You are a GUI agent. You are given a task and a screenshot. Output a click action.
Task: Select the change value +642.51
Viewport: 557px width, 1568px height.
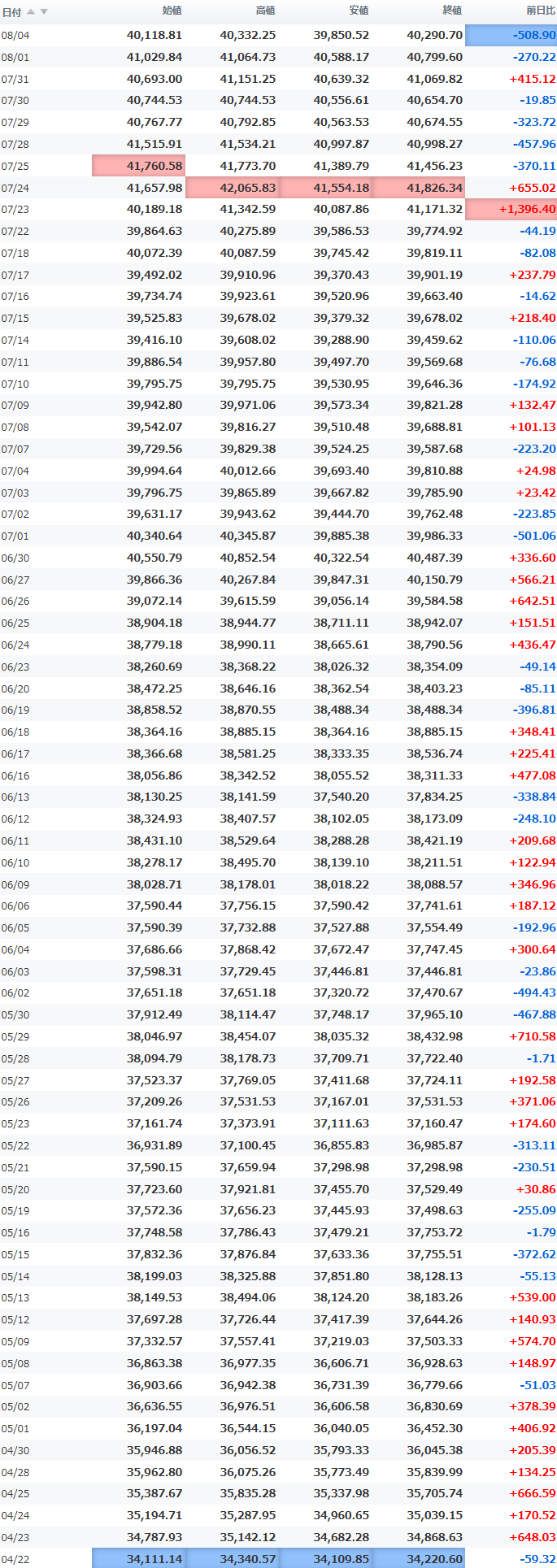(533, 601)
